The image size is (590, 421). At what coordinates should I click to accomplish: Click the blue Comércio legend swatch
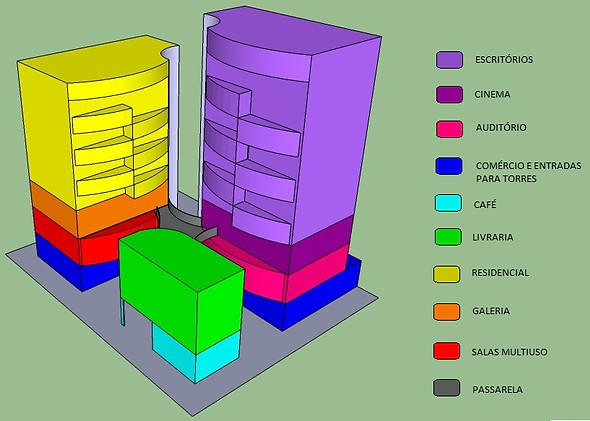pyautogui.click(x=449, y=166)
